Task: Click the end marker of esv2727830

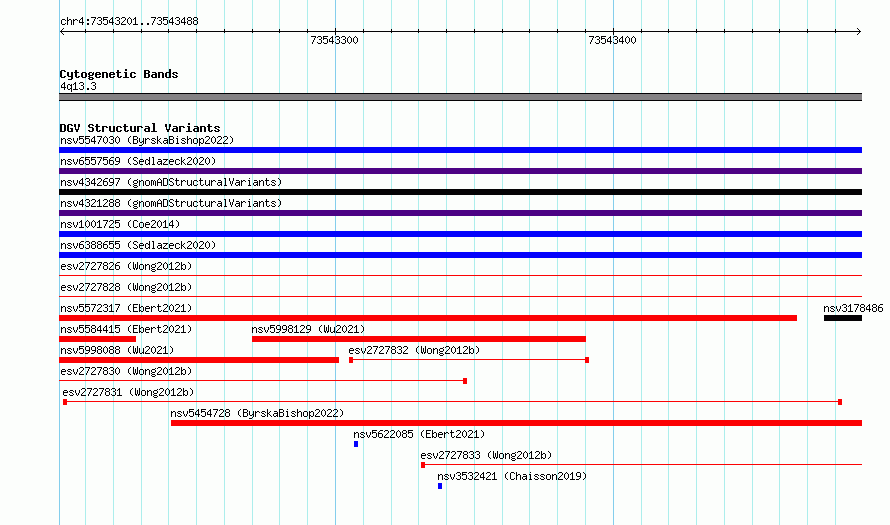Action: click(465, 381)
